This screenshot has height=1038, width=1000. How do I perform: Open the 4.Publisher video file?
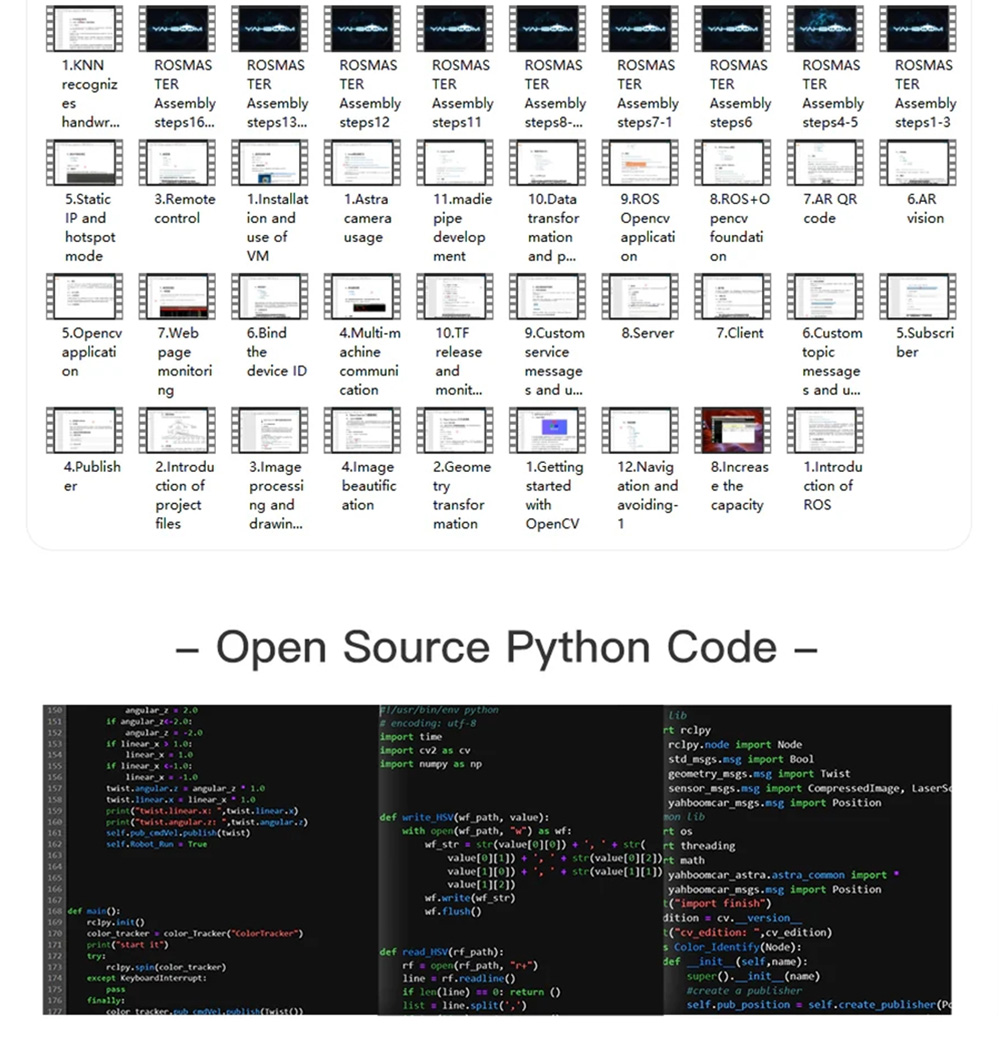coord(84,431)
